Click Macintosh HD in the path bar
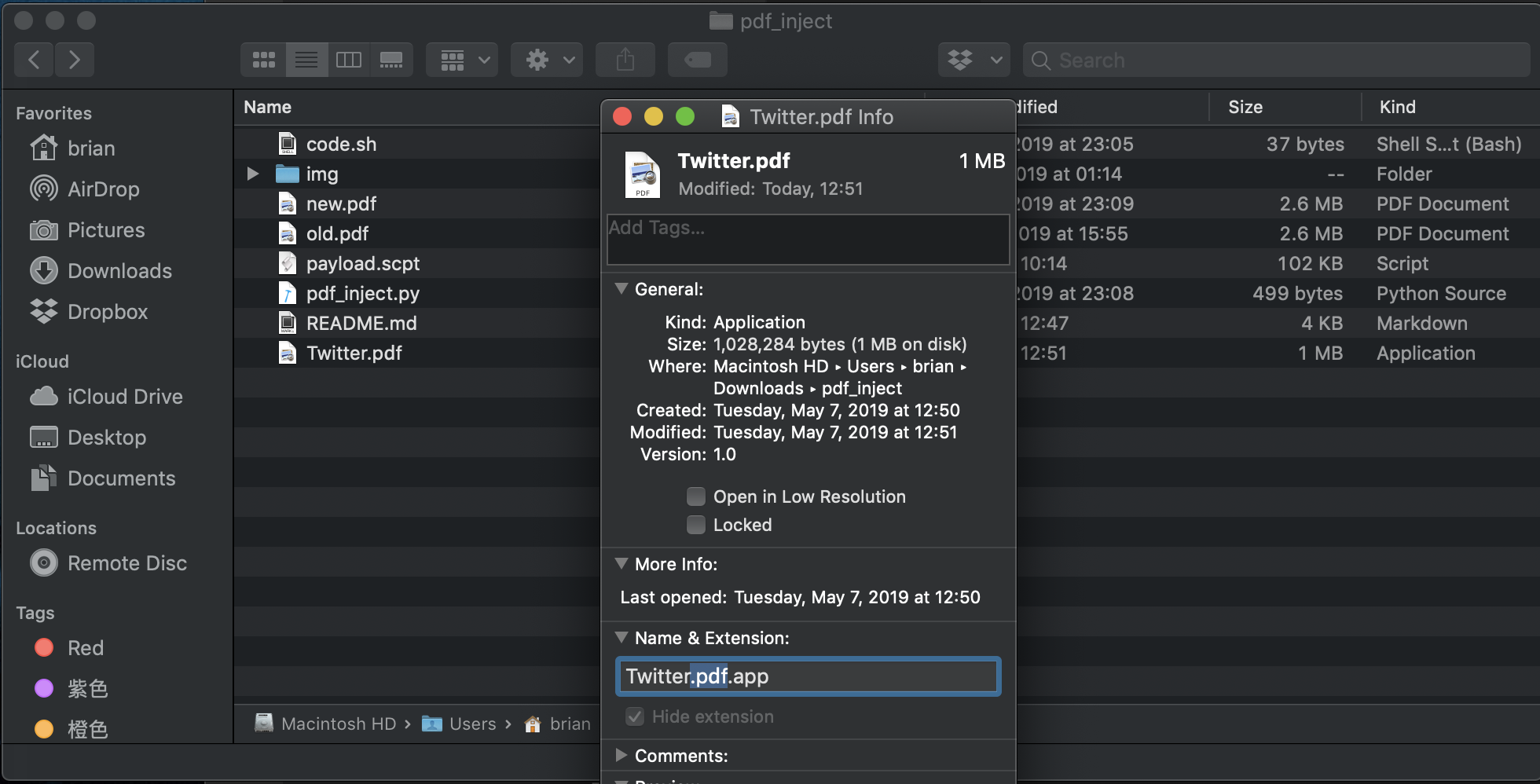Viewport: 1540px width, 784px height. pyautogui.click(x=326, y=724)
